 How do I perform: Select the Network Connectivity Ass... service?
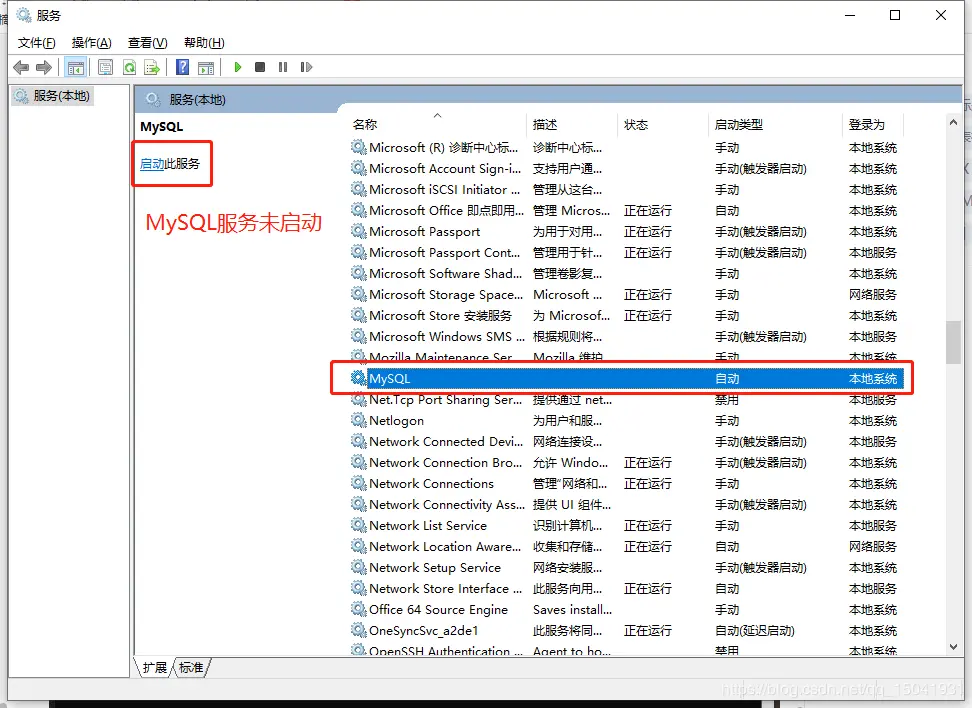[447, 505]
